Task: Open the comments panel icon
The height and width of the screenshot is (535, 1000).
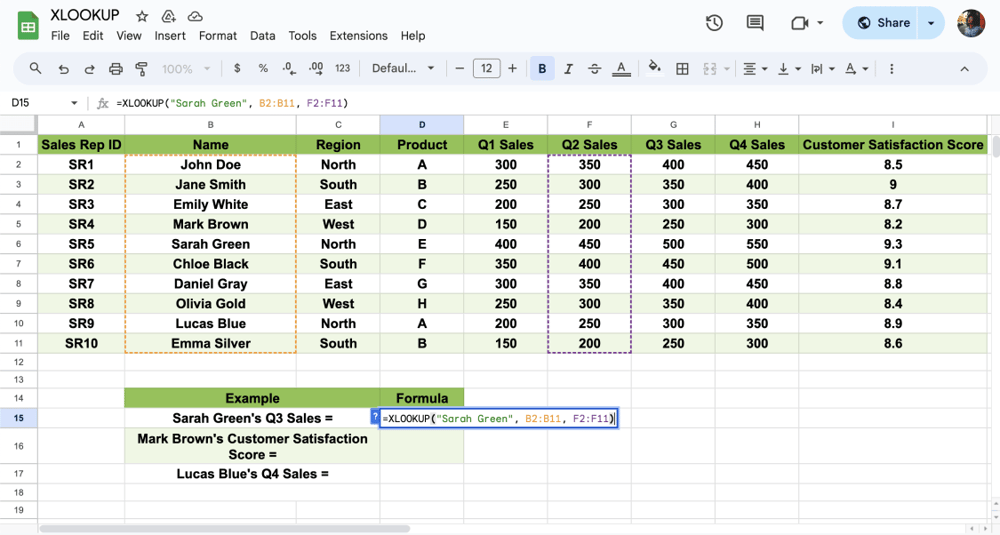Action: pyautogui.click(x=755, y=23)
